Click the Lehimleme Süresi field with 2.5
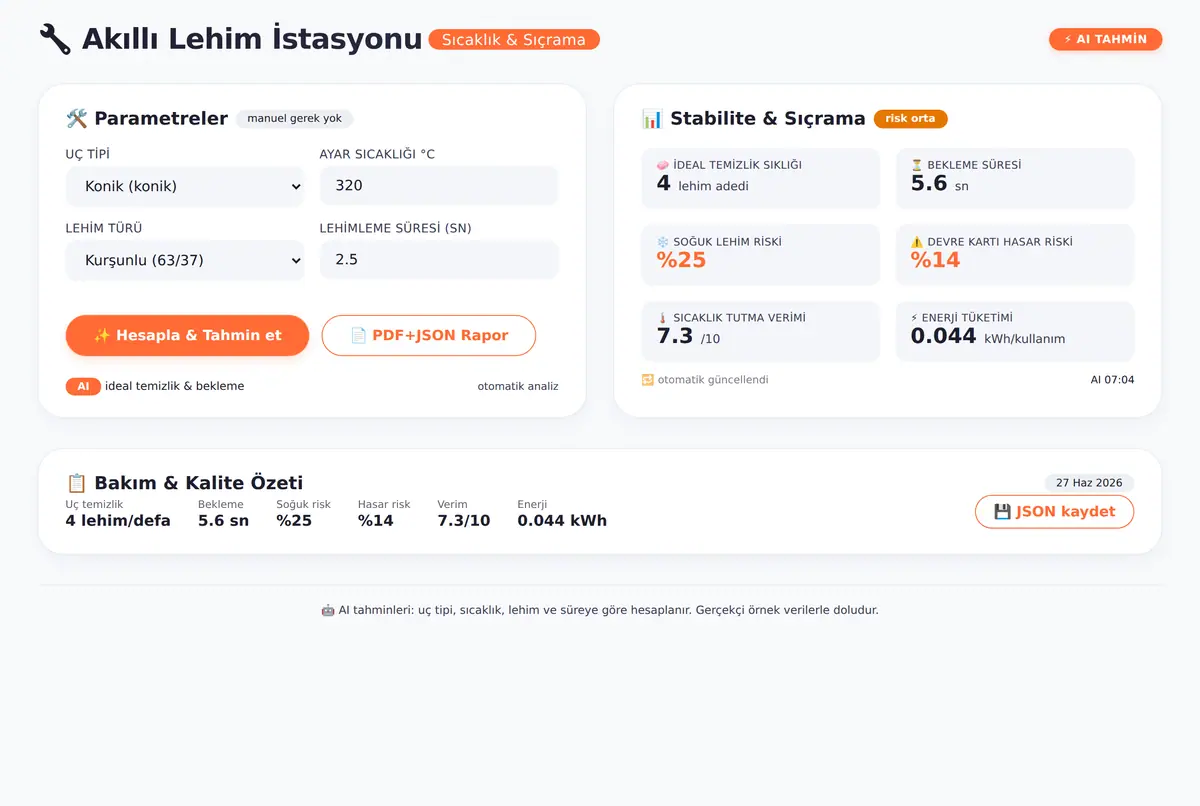 pos(439,260)
